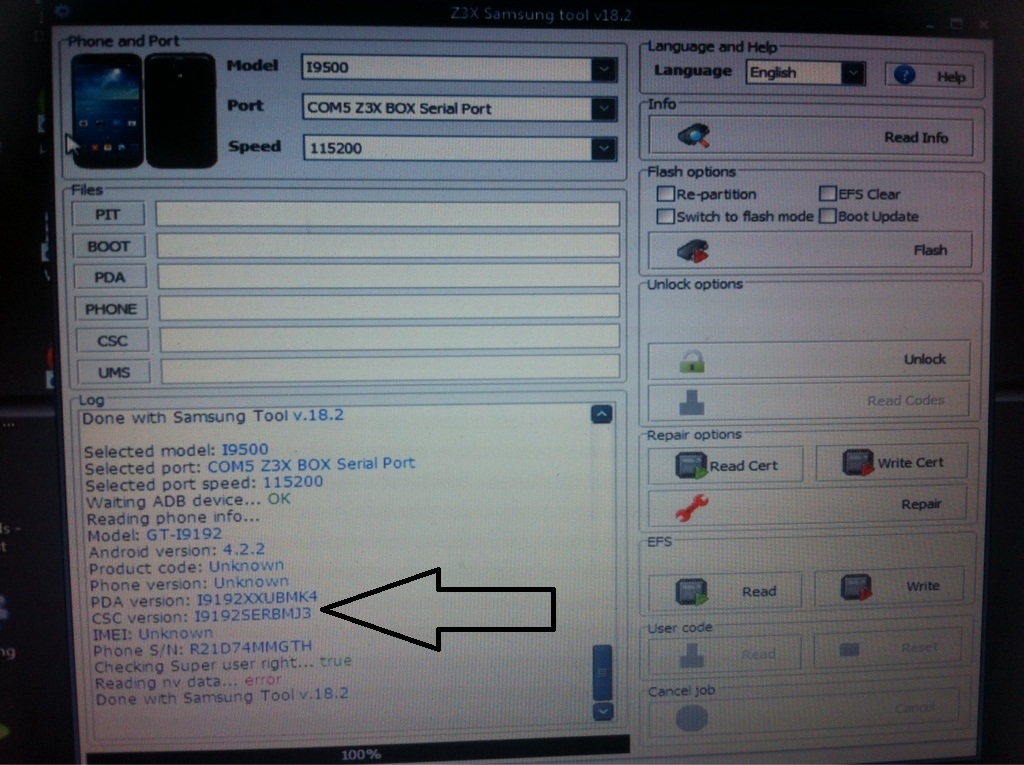Click the log scroll down arrow
Image resolution: width=1024 pixels, height=765 pixels.
(603, 711)
